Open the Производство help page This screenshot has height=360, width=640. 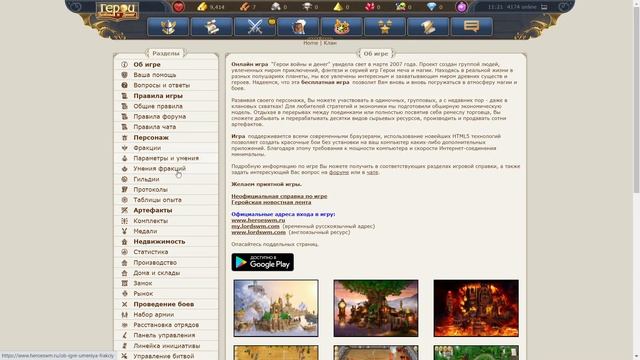coord(155,262)
